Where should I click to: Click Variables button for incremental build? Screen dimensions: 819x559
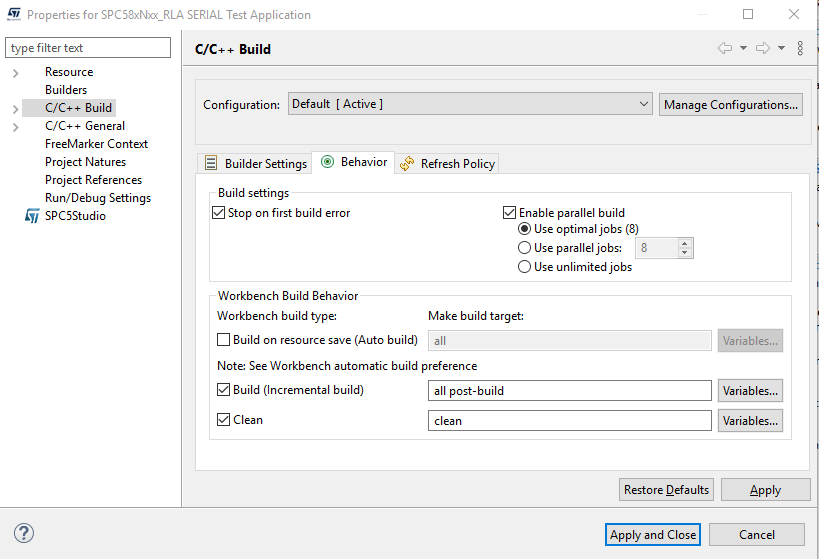(750, 391)
